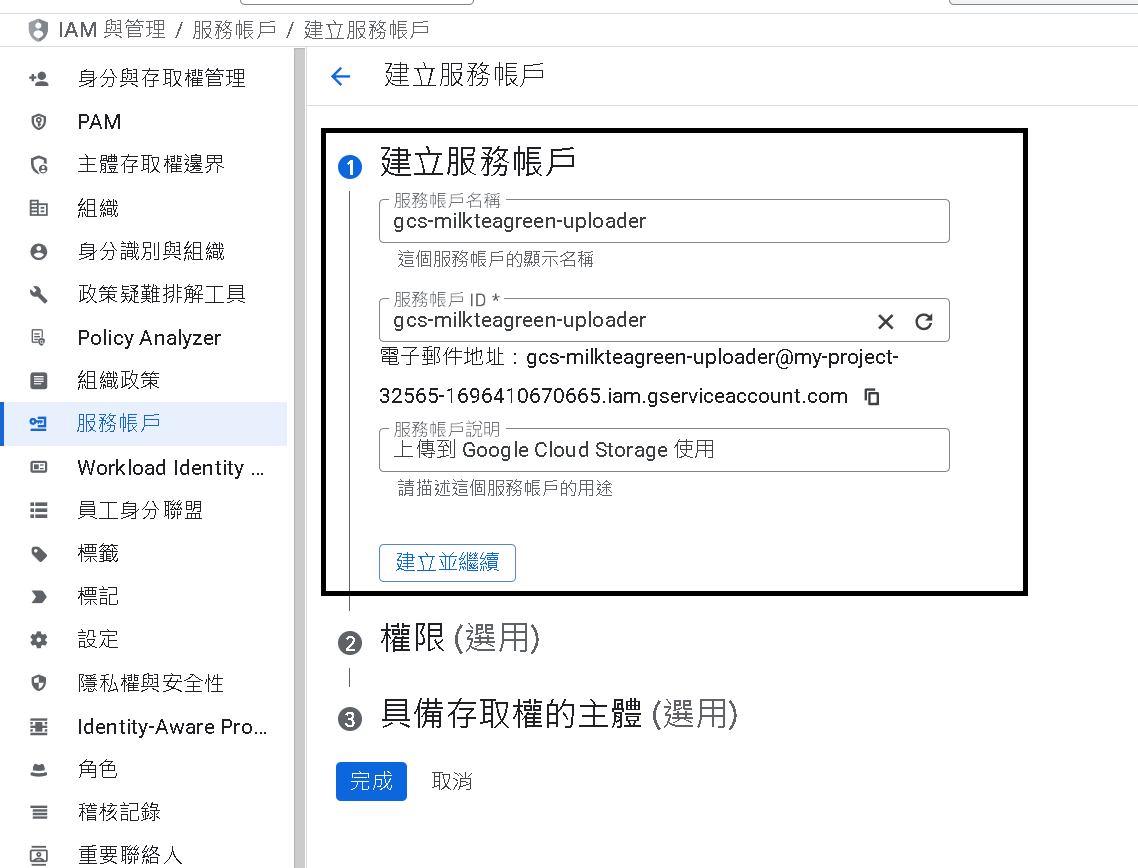Click the 服務帳戶說明 description field

coord(664,450)
